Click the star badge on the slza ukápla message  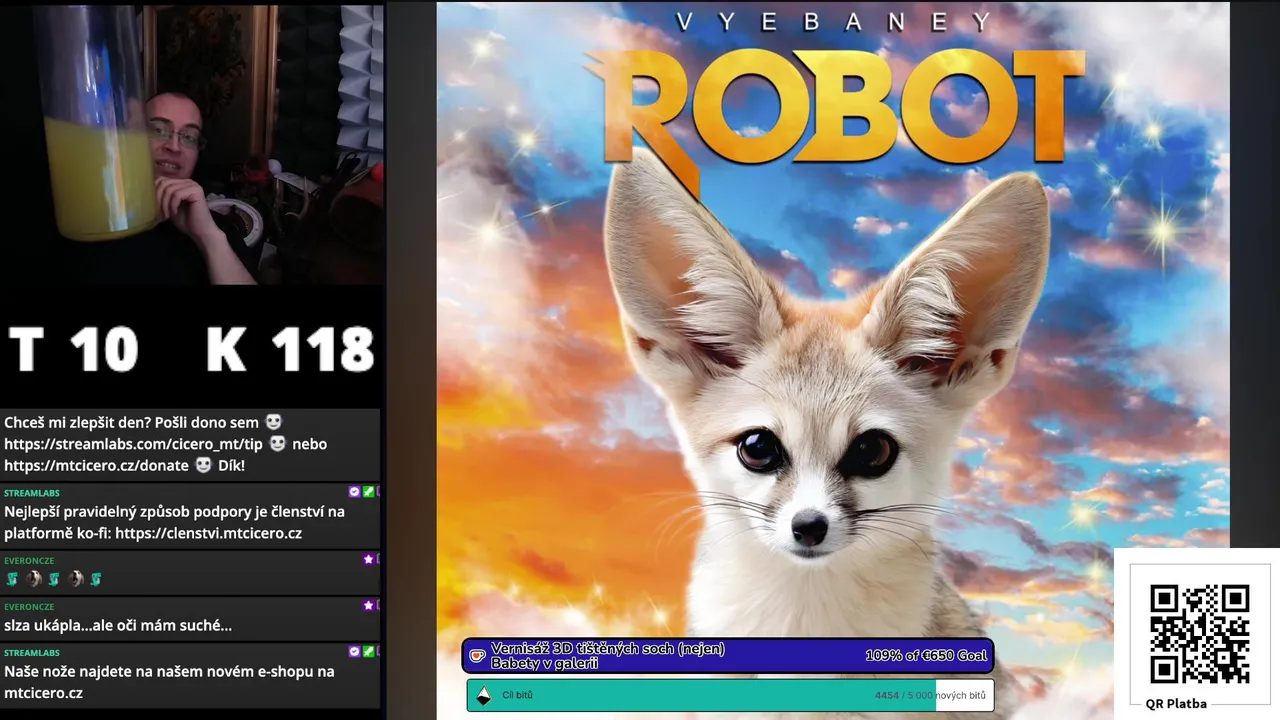click(x=368, y=606)
